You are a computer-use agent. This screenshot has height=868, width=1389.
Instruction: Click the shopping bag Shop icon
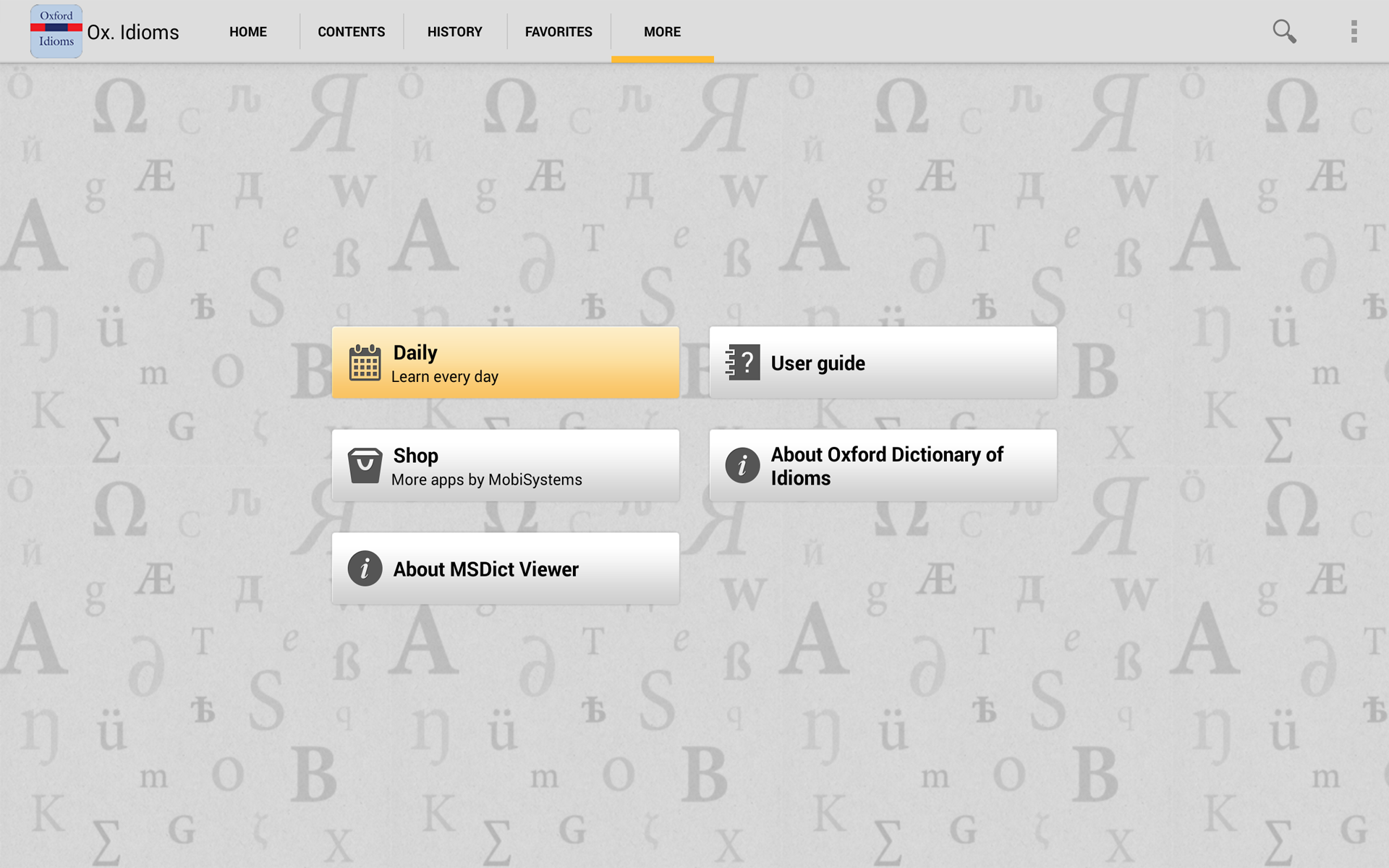[x=365, y=465]
